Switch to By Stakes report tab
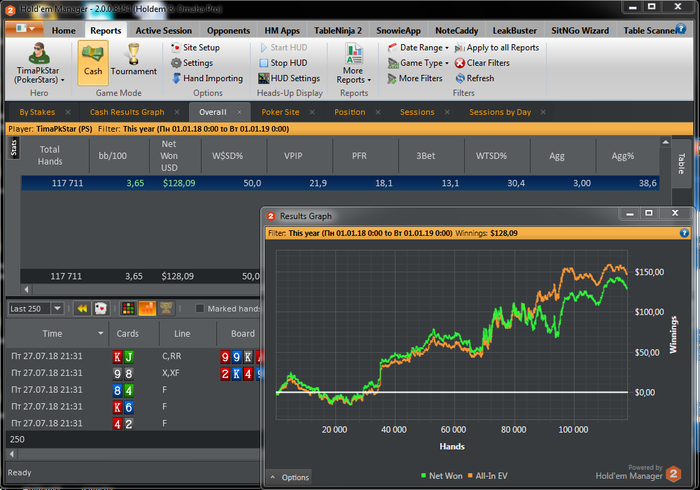This screenshot has height=490, width=700. tap(38, 112)
